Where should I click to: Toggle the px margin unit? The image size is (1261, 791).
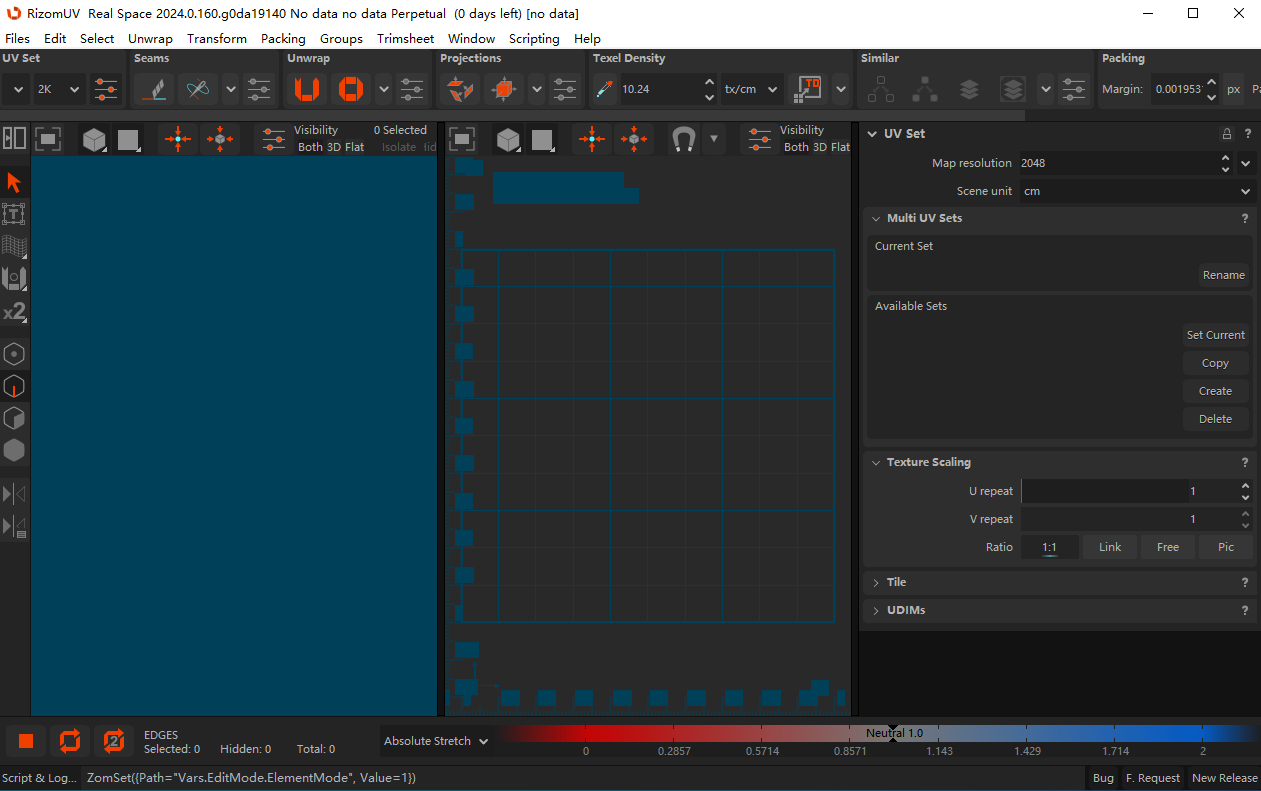[1233, 89]
